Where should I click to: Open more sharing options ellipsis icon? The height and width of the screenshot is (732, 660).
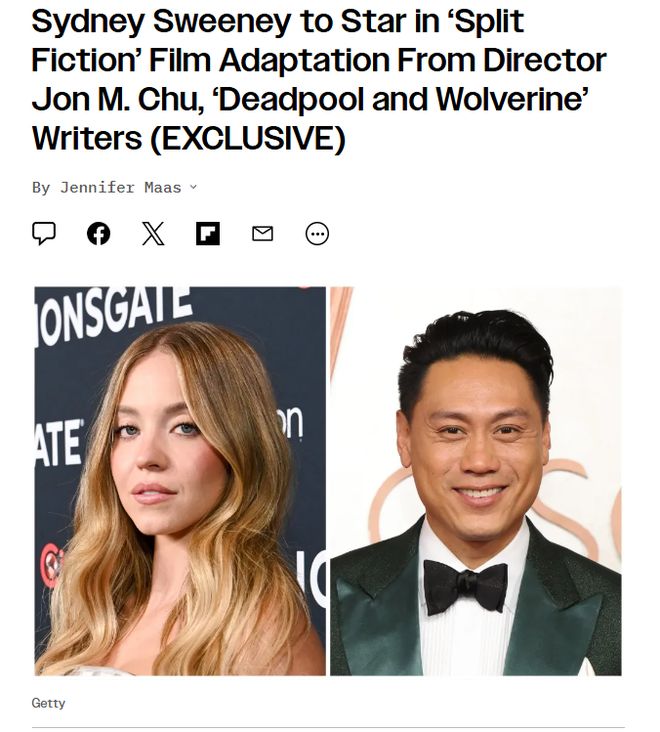click(317, 233)
